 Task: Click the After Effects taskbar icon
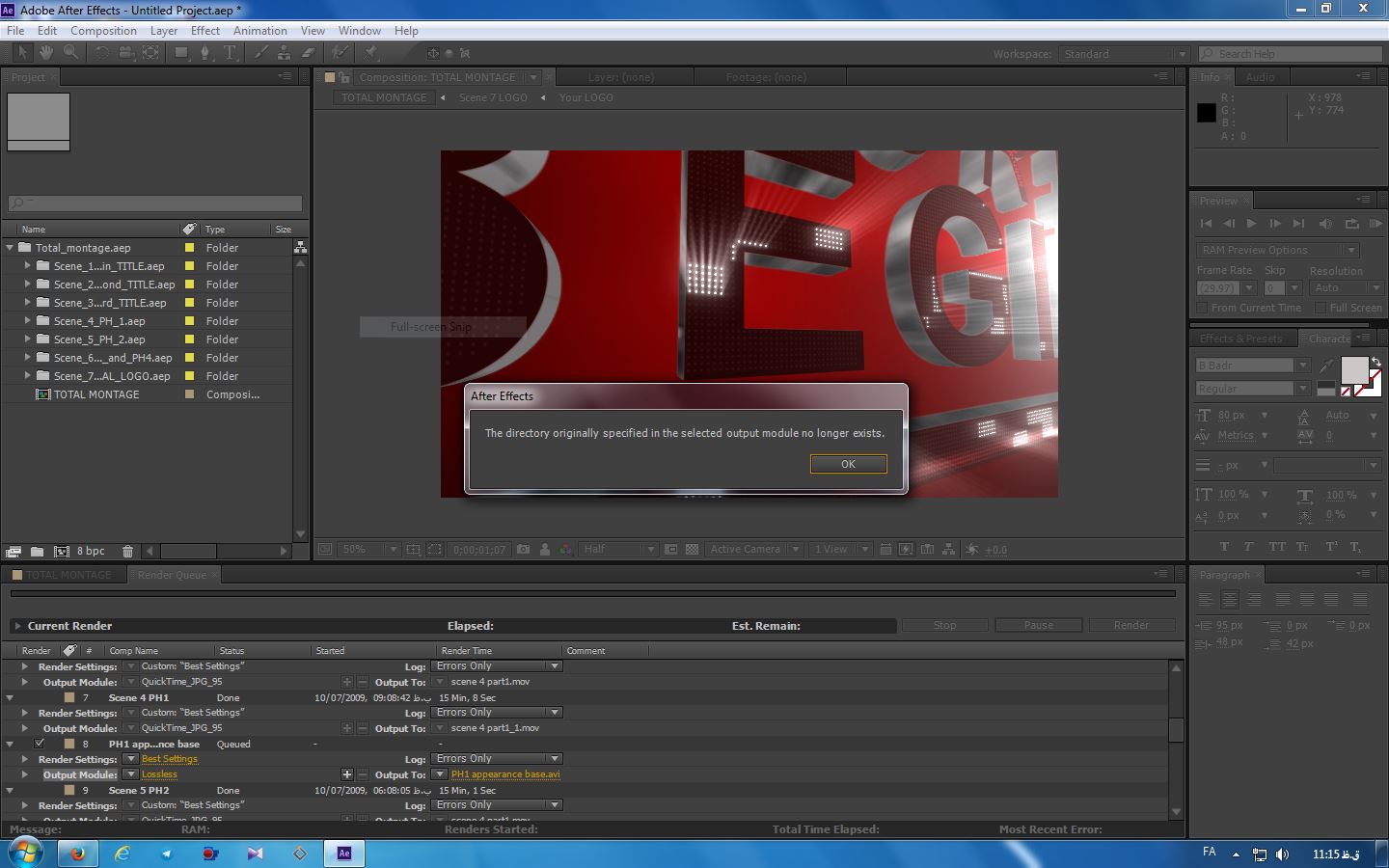pyautogui.click(x=344, y=854)
